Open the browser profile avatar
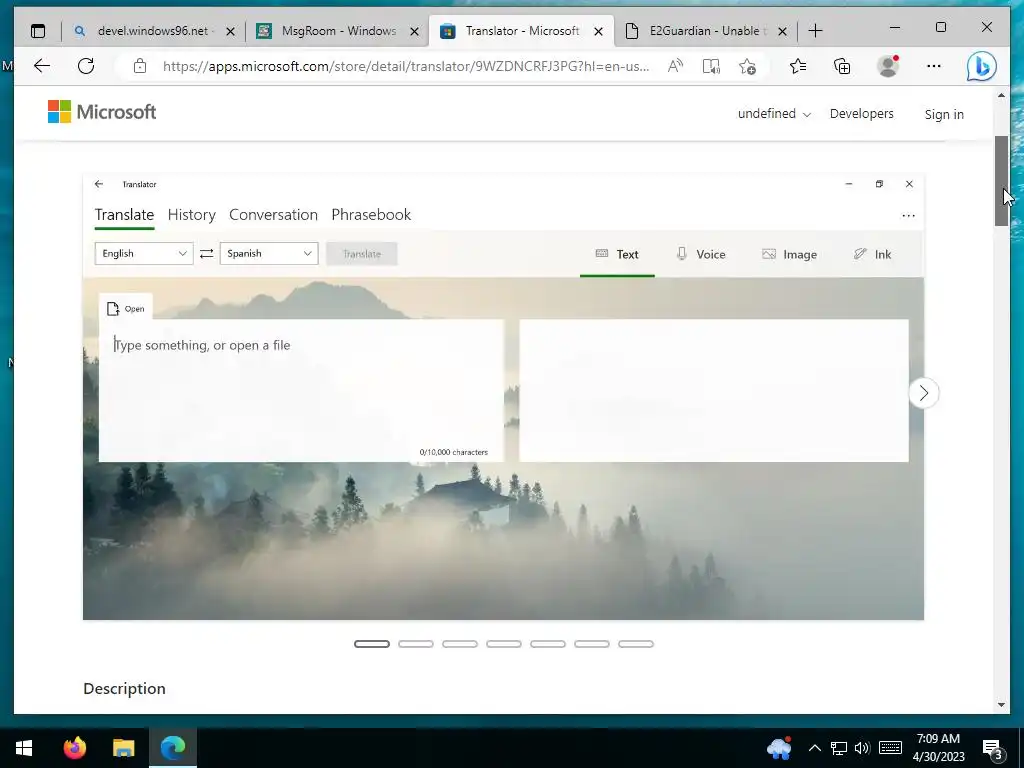 (x=888, y=66)
